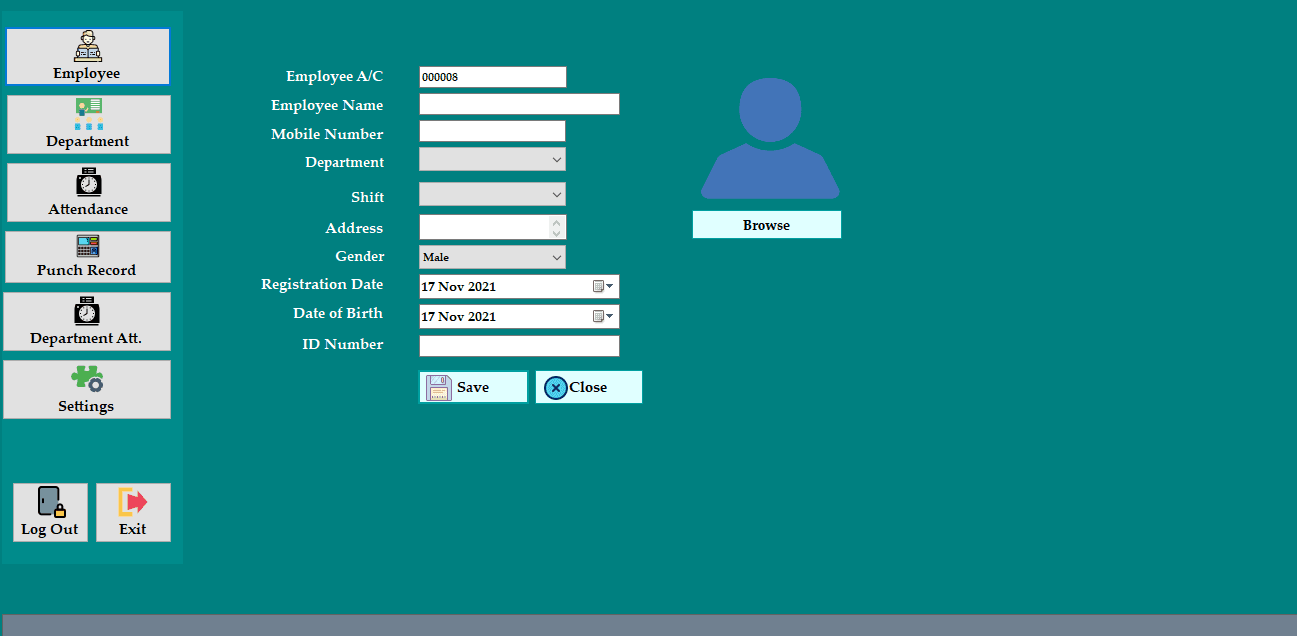Browse for an employee photo
Viewport: 1297px width, 636px height.
(767, 225)
